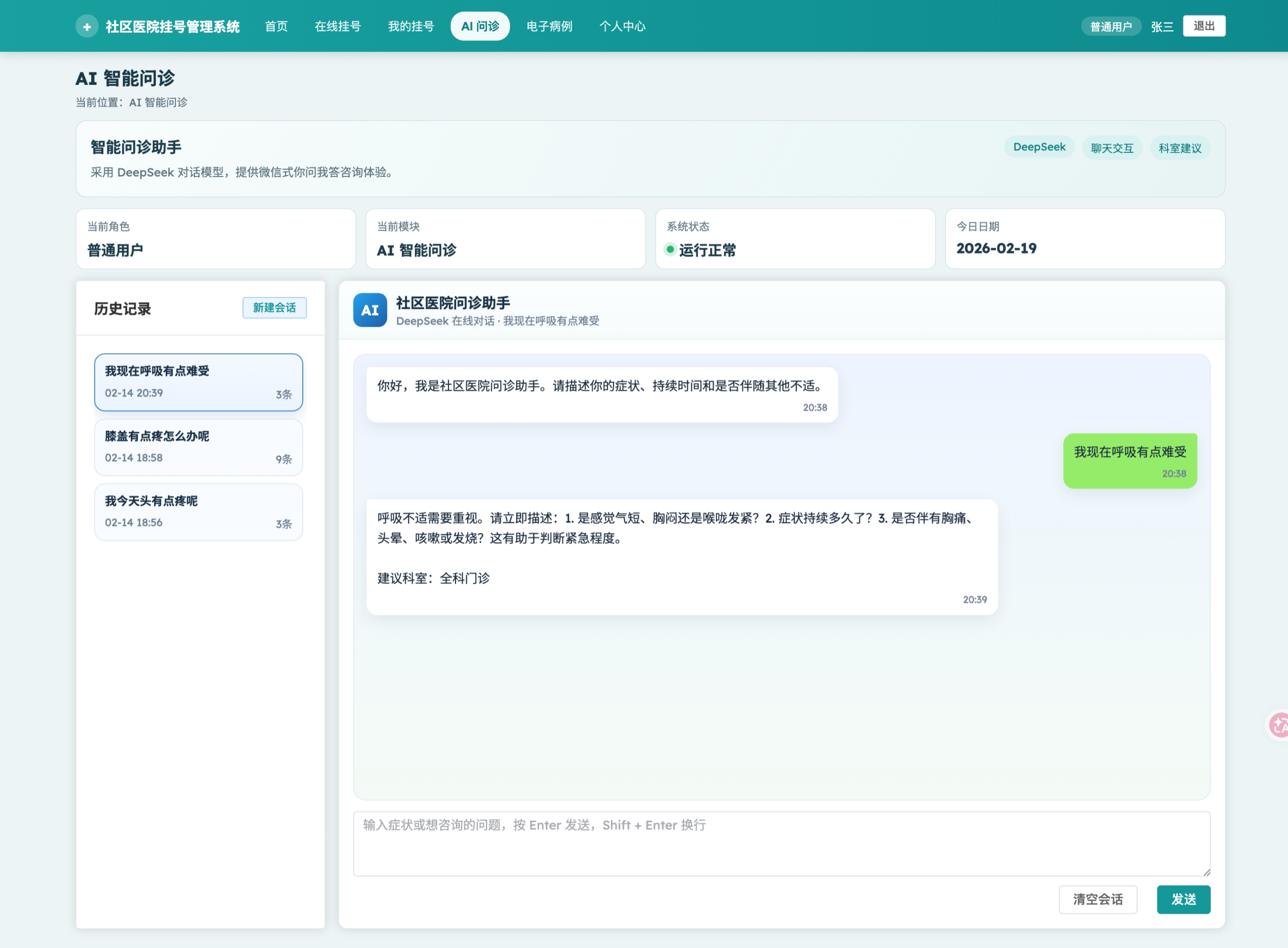Navigate to 个人中心

(623, 27)
